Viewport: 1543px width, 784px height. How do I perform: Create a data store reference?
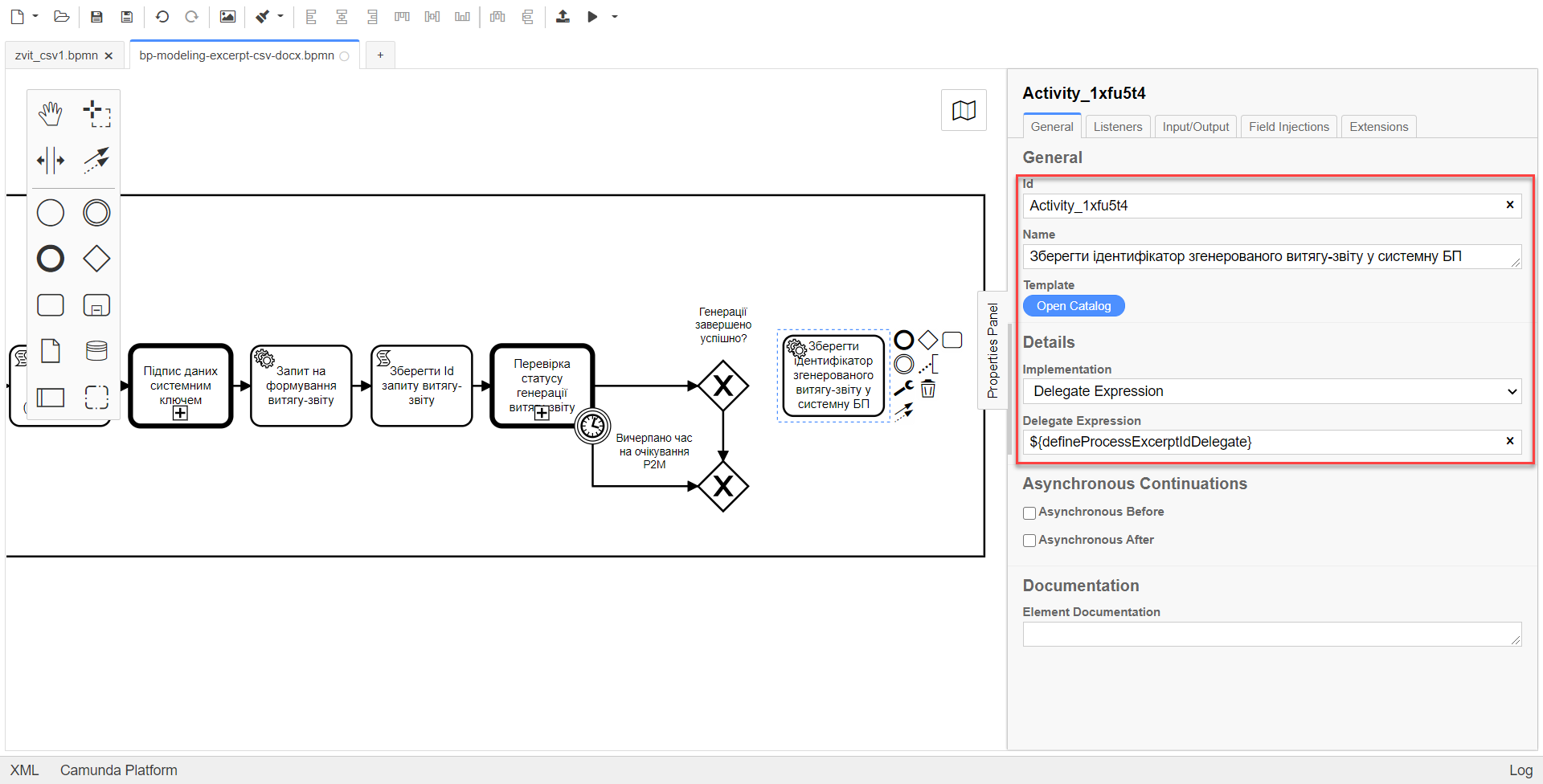coord(96,351)
